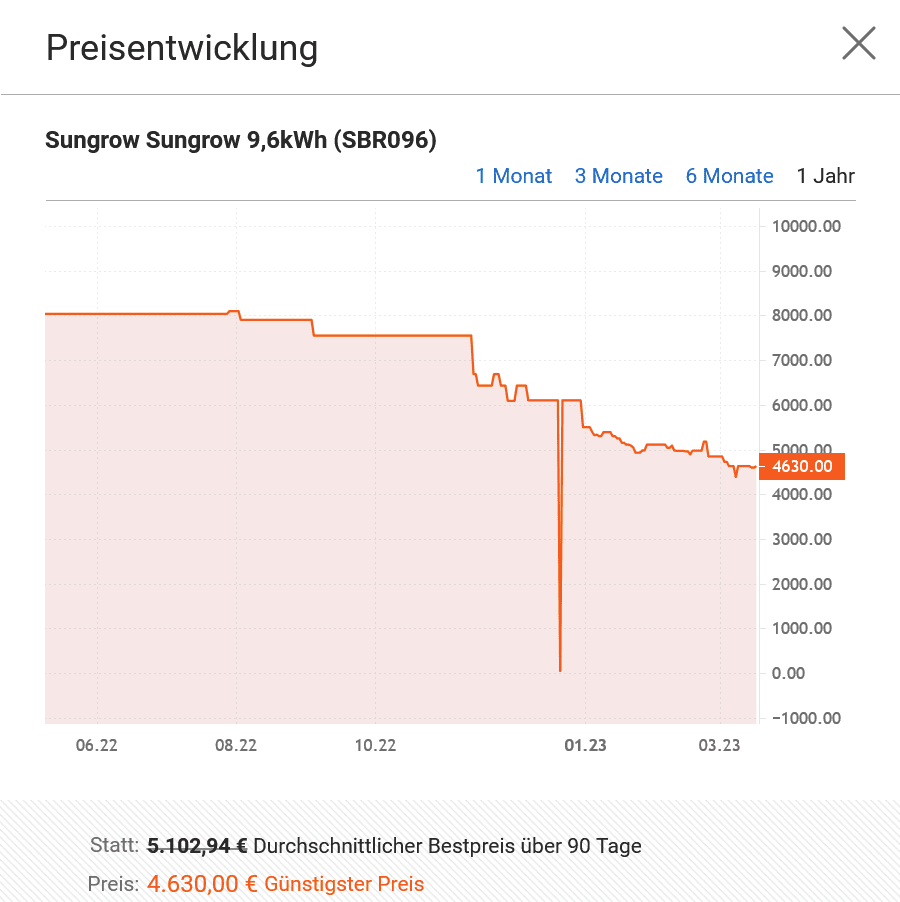The height and width of the screenshot is (902, 900).
Task: Click the -1000.00 axis label
Action: [x=806, y=718]
